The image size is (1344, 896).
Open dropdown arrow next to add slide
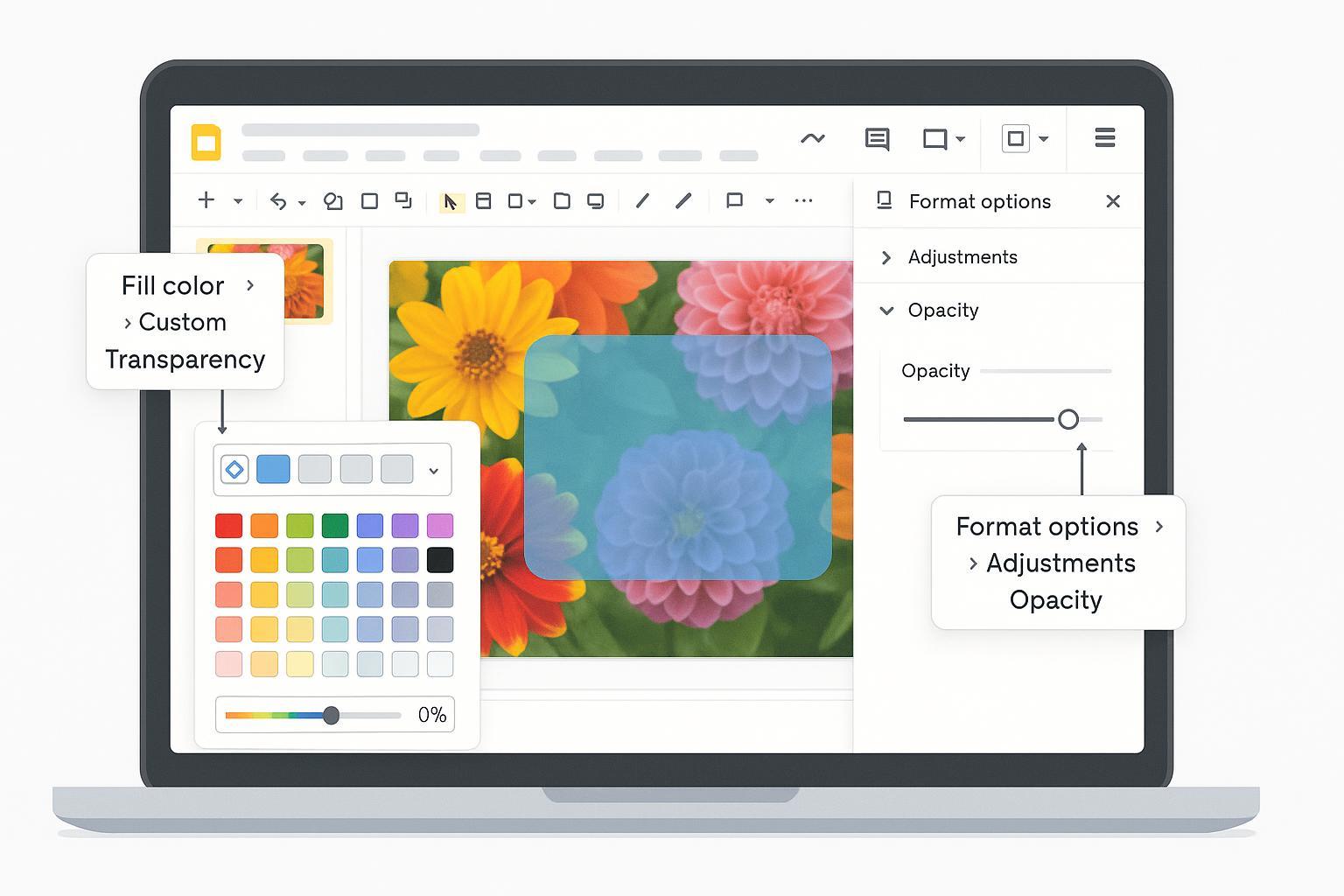[x=237, y=201]
